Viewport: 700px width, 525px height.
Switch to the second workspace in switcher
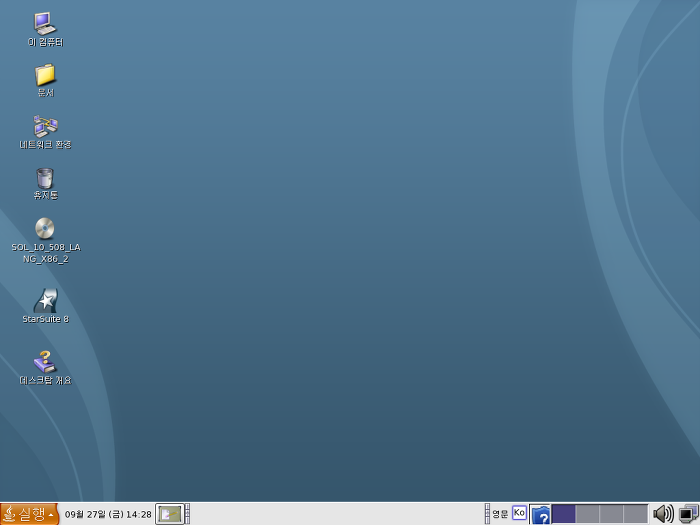pyautogui.click(x=588, y=514)
